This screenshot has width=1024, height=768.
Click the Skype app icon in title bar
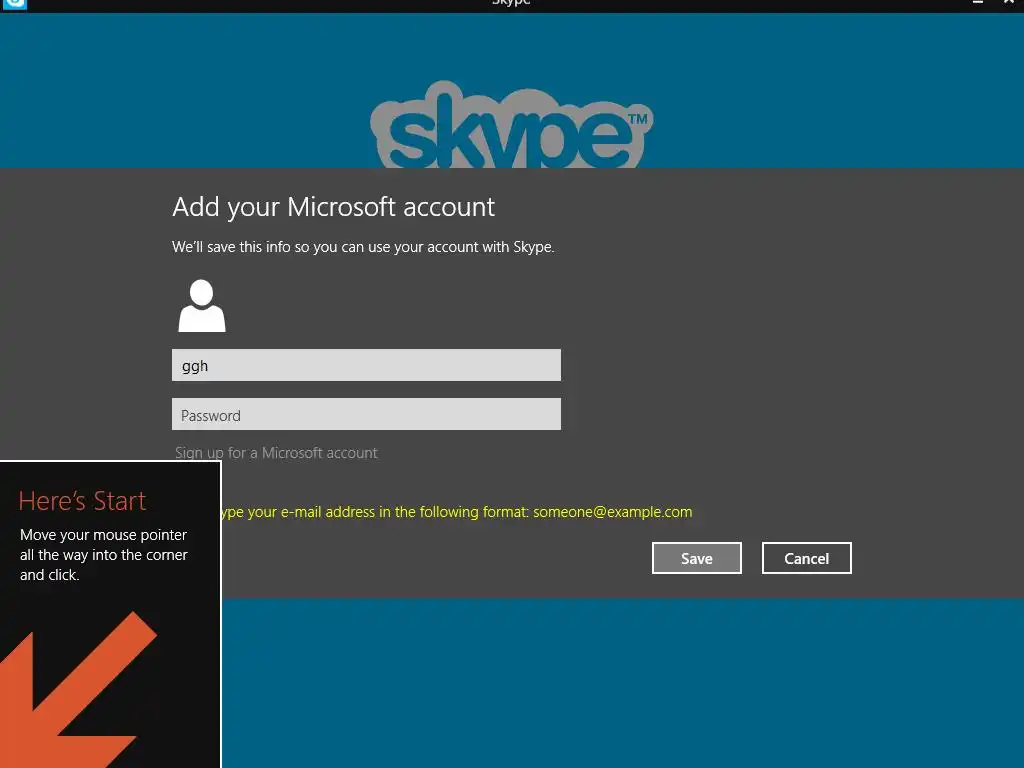(x=14, y=4)
